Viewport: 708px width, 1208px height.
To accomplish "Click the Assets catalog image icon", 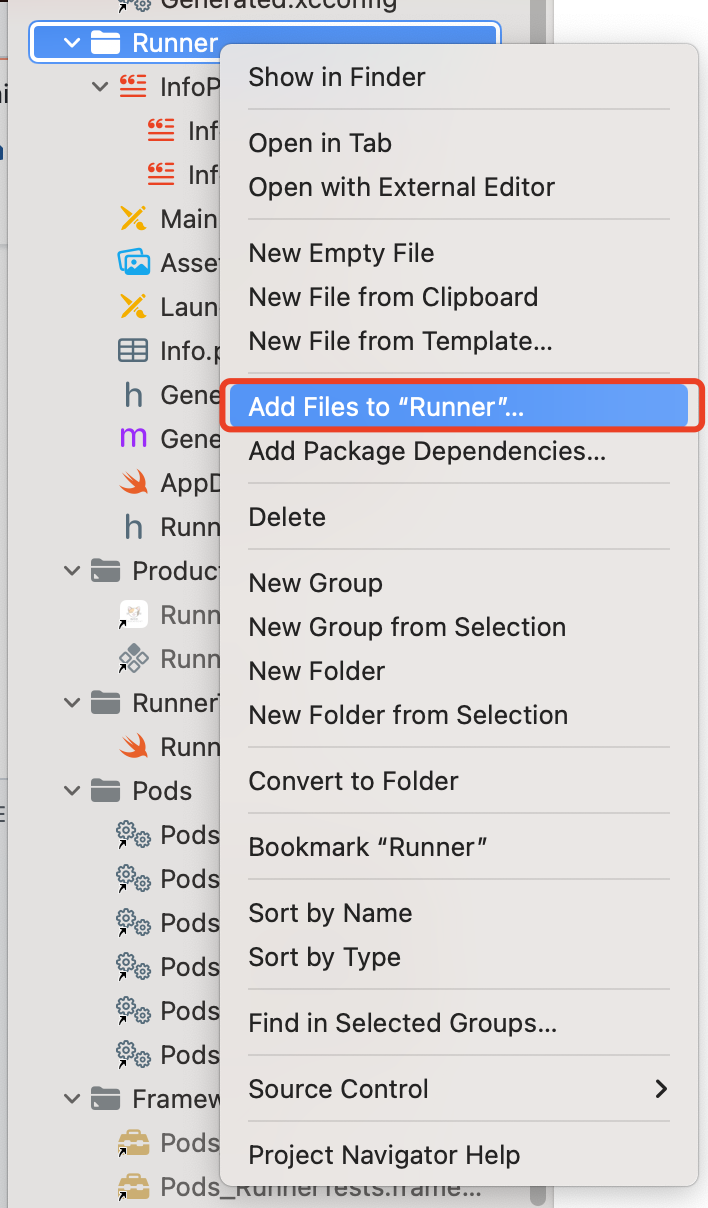I will [x=133, y=263].
